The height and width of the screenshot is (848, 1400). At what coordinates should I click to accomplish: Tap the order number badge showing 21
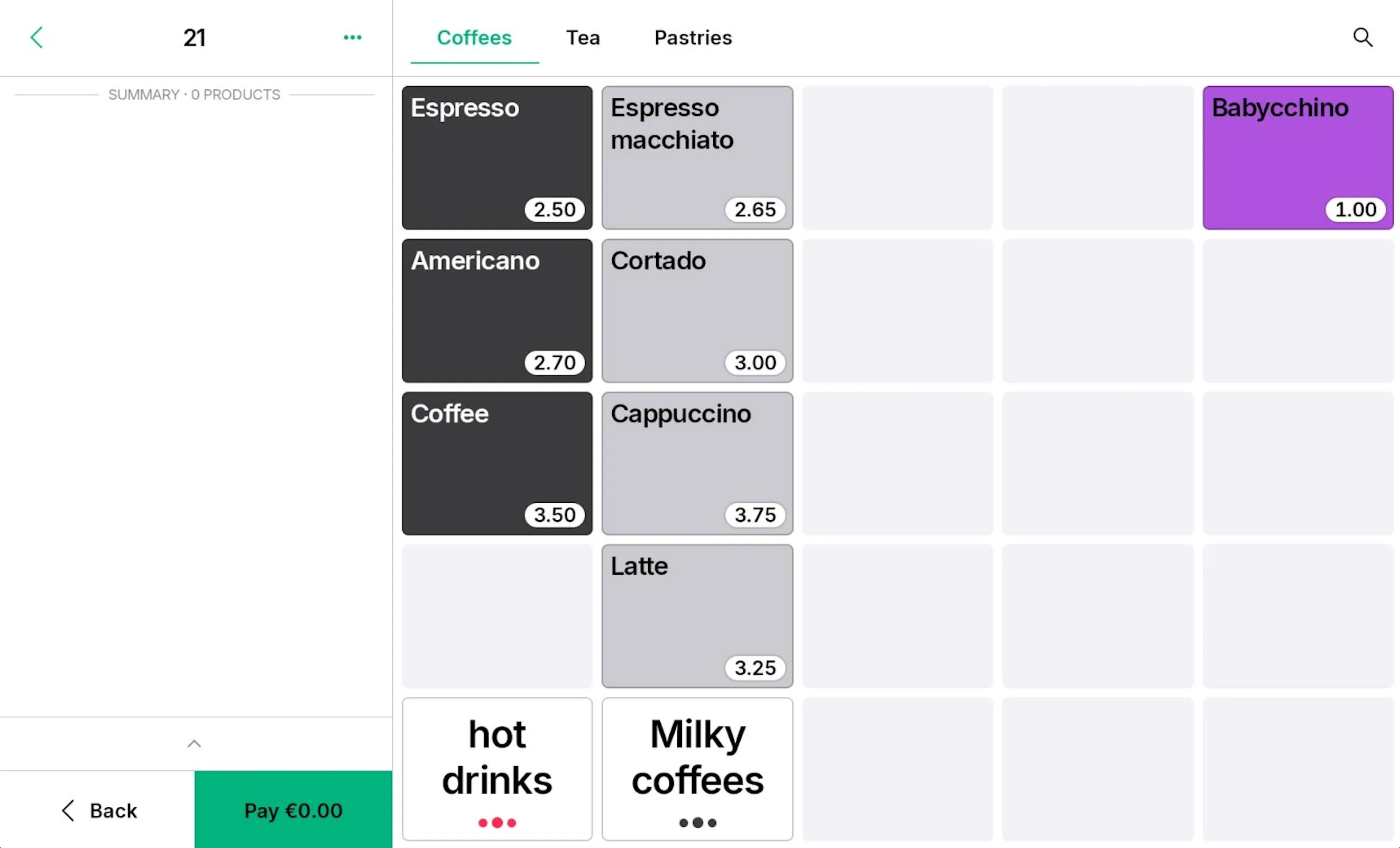pos(195,38)
